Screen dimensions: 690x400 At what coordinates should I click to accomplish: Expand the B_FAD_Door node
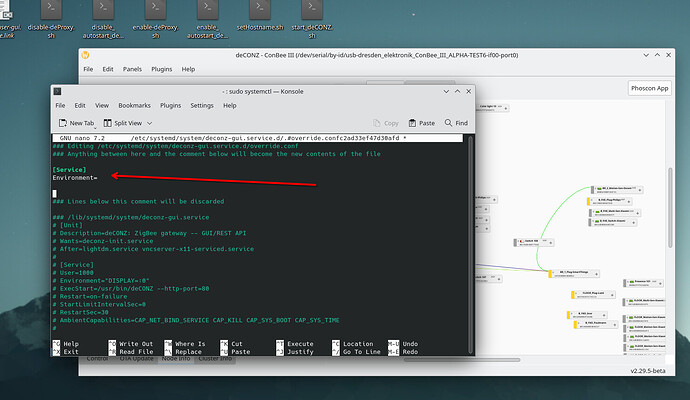click(x=604, y=315)
